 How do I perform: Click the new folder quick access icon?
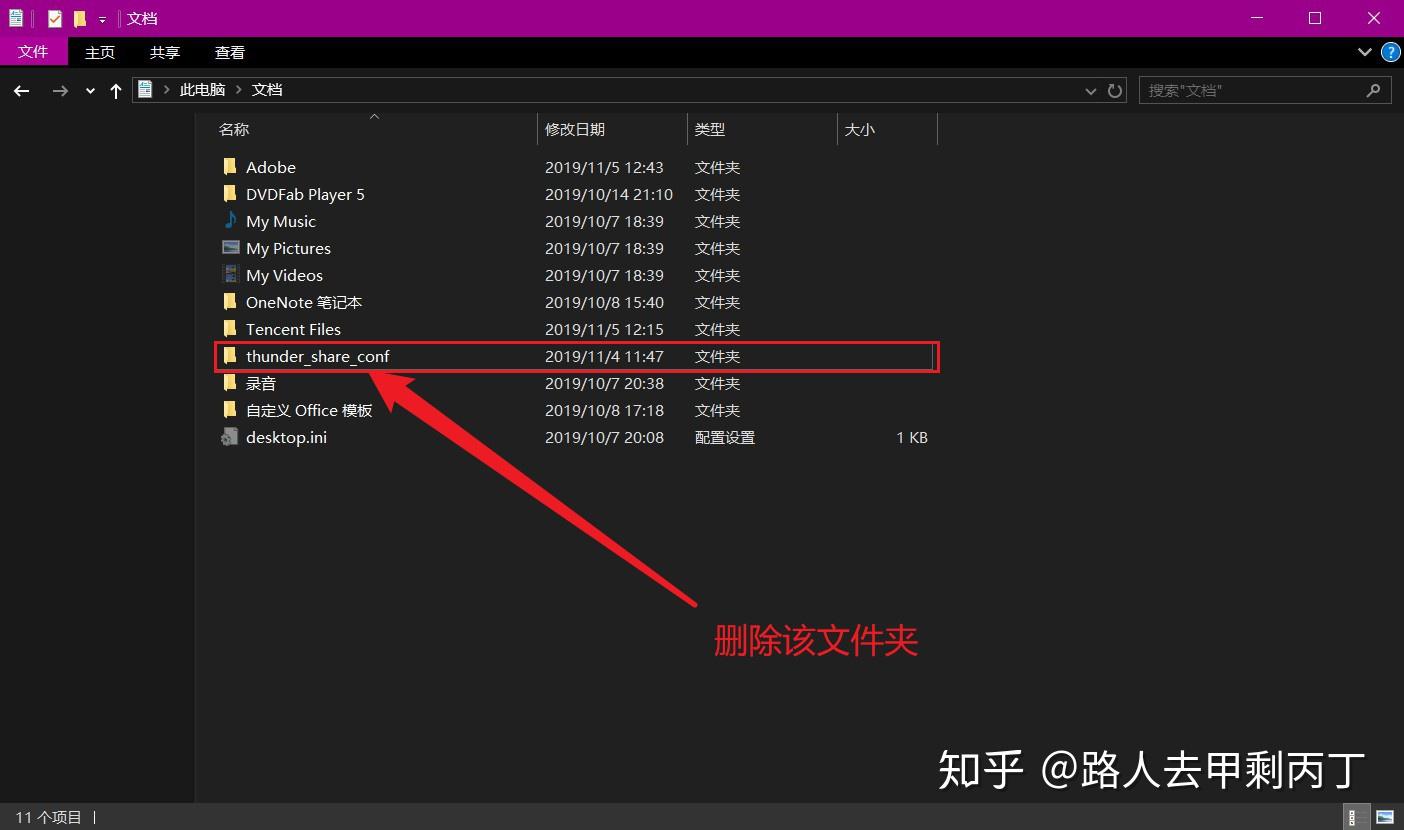pos(80,18)
